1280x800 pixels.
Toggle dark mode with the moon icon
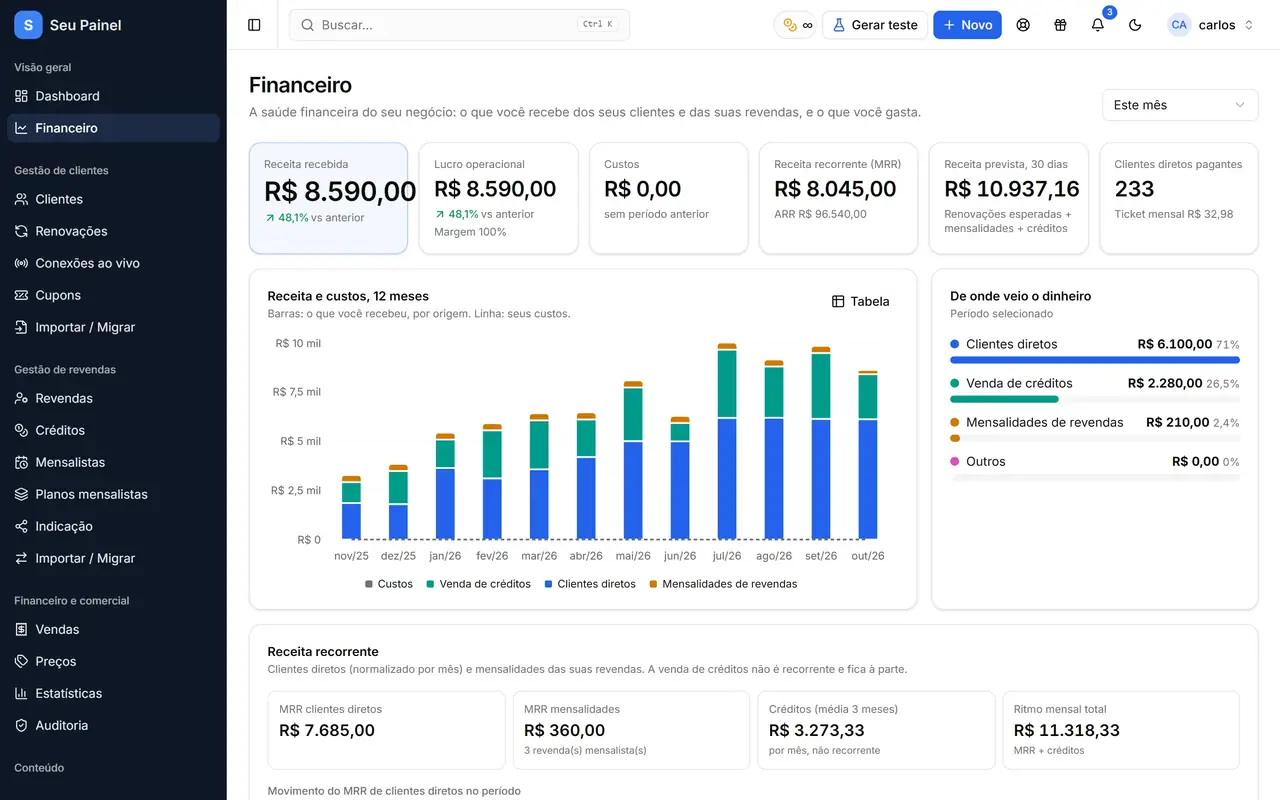1135,25
